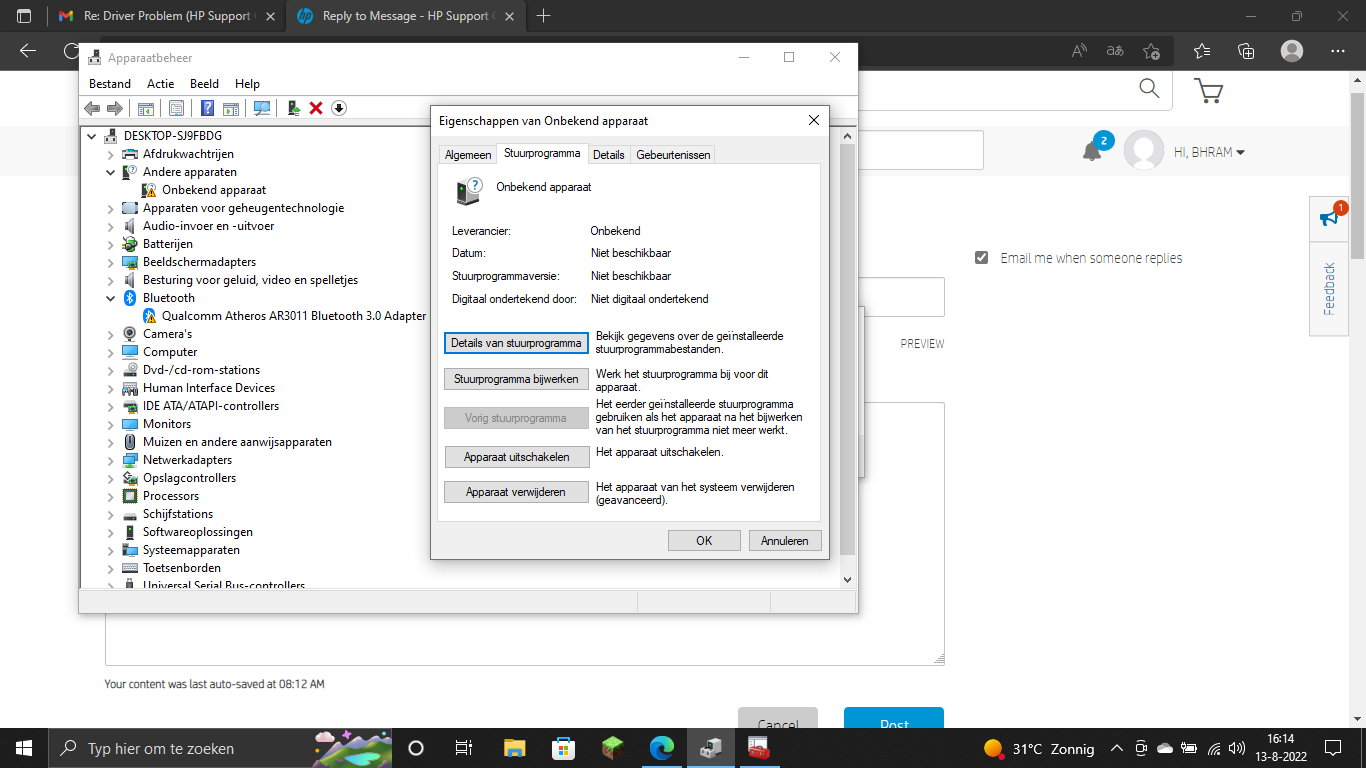The image size is (1366, 768).
Task: Expand the Netwerkadapters tree node
Action: (x=112, y=459)
